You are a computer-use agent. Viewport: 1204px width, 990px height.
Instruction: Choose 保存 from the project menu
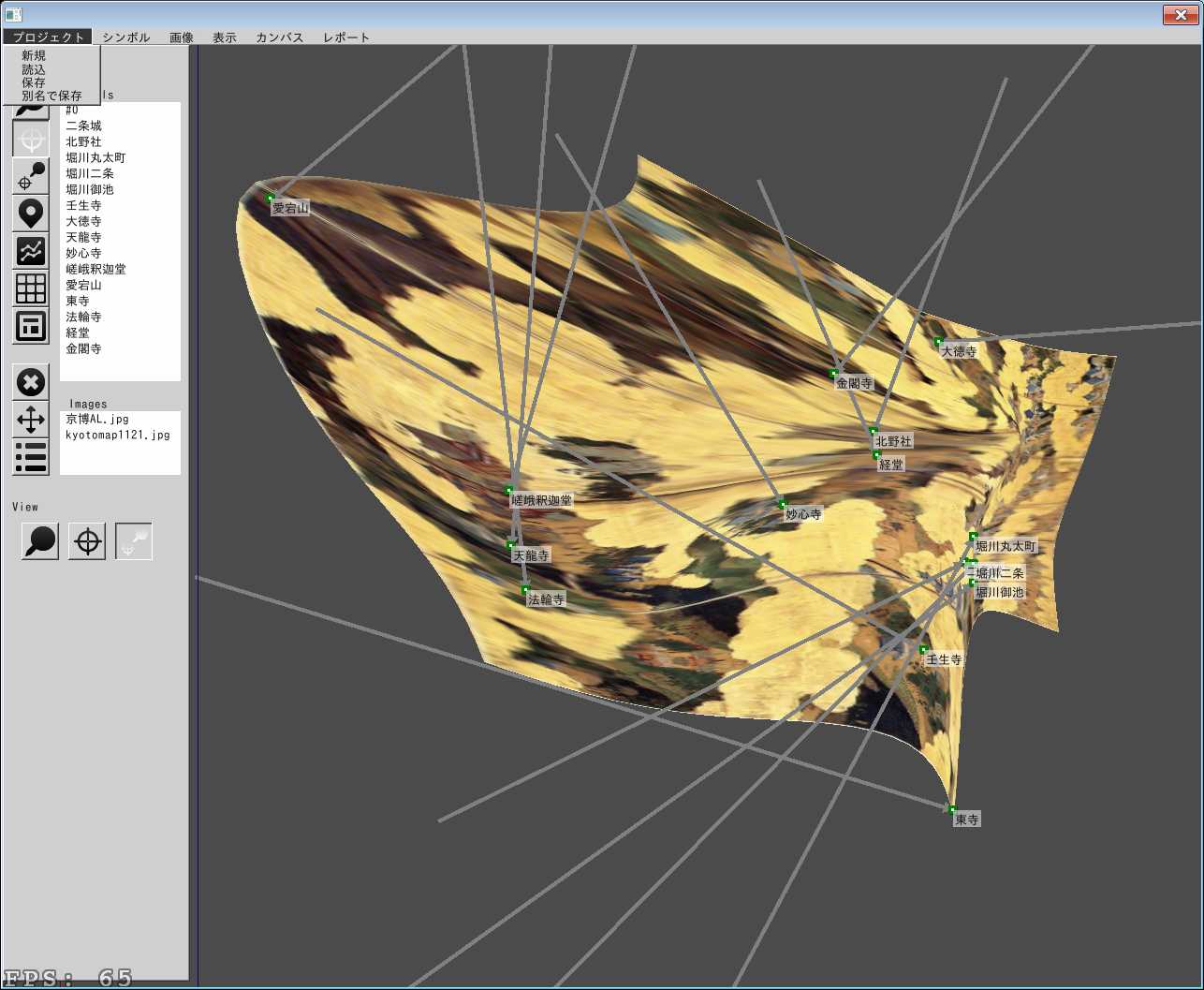click(34, 82)
